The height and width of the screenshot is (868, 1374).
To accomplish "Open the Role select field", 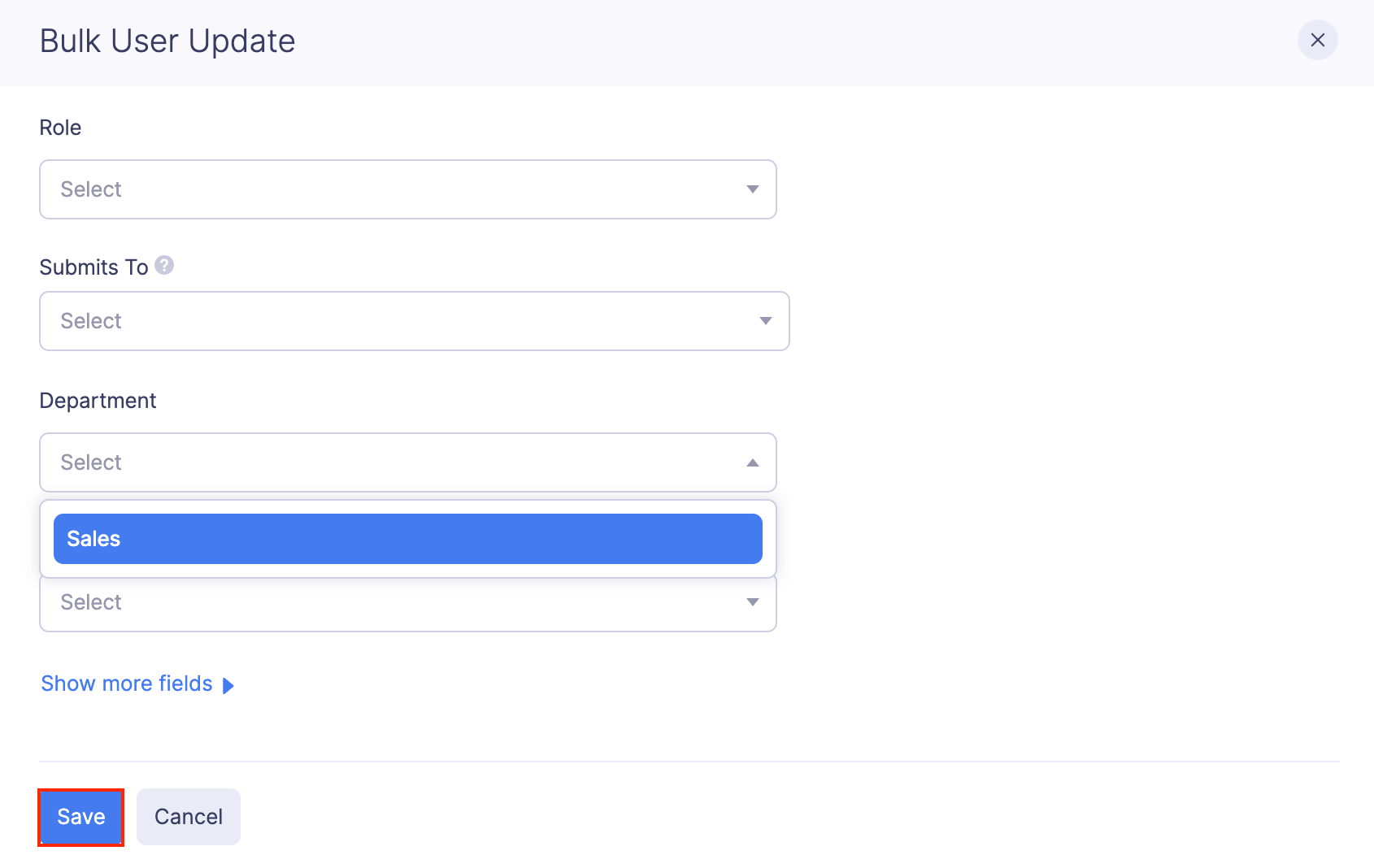I will pos(407,189).
